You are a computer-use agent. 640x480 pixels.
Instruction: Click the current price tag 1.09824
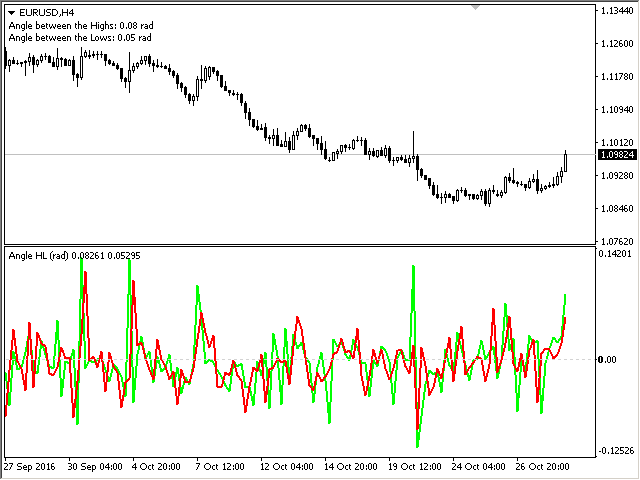(614, 155)
